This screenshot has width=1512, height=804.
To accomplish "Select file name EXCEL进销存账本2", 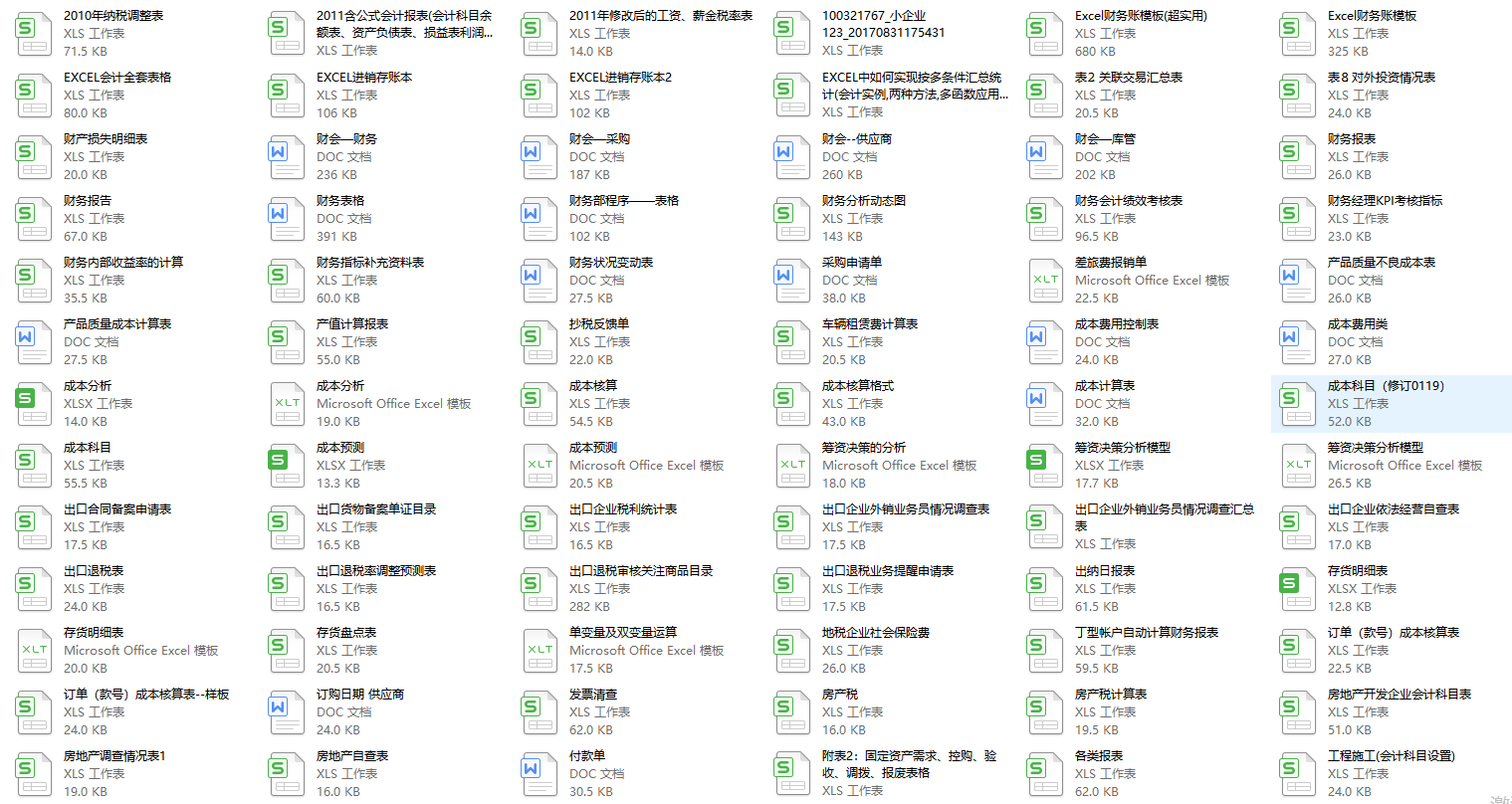I will 620,78.
